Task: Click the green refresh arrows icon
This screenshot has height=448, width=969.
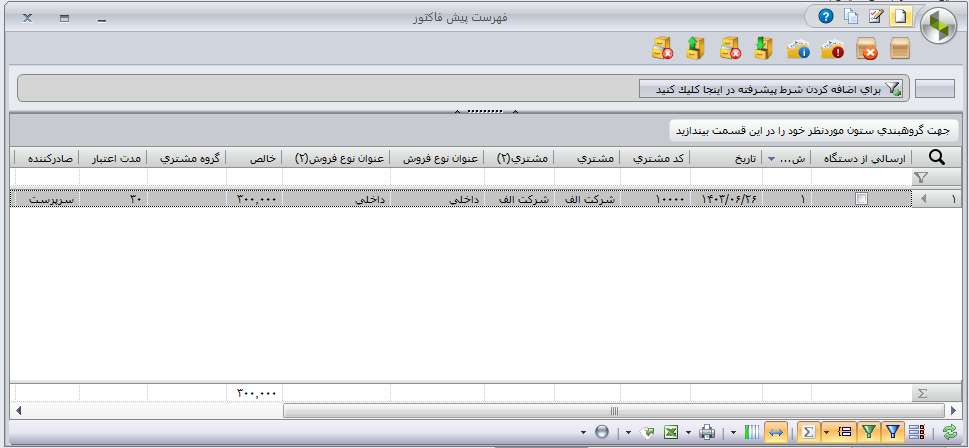Action: coord(949,432)
